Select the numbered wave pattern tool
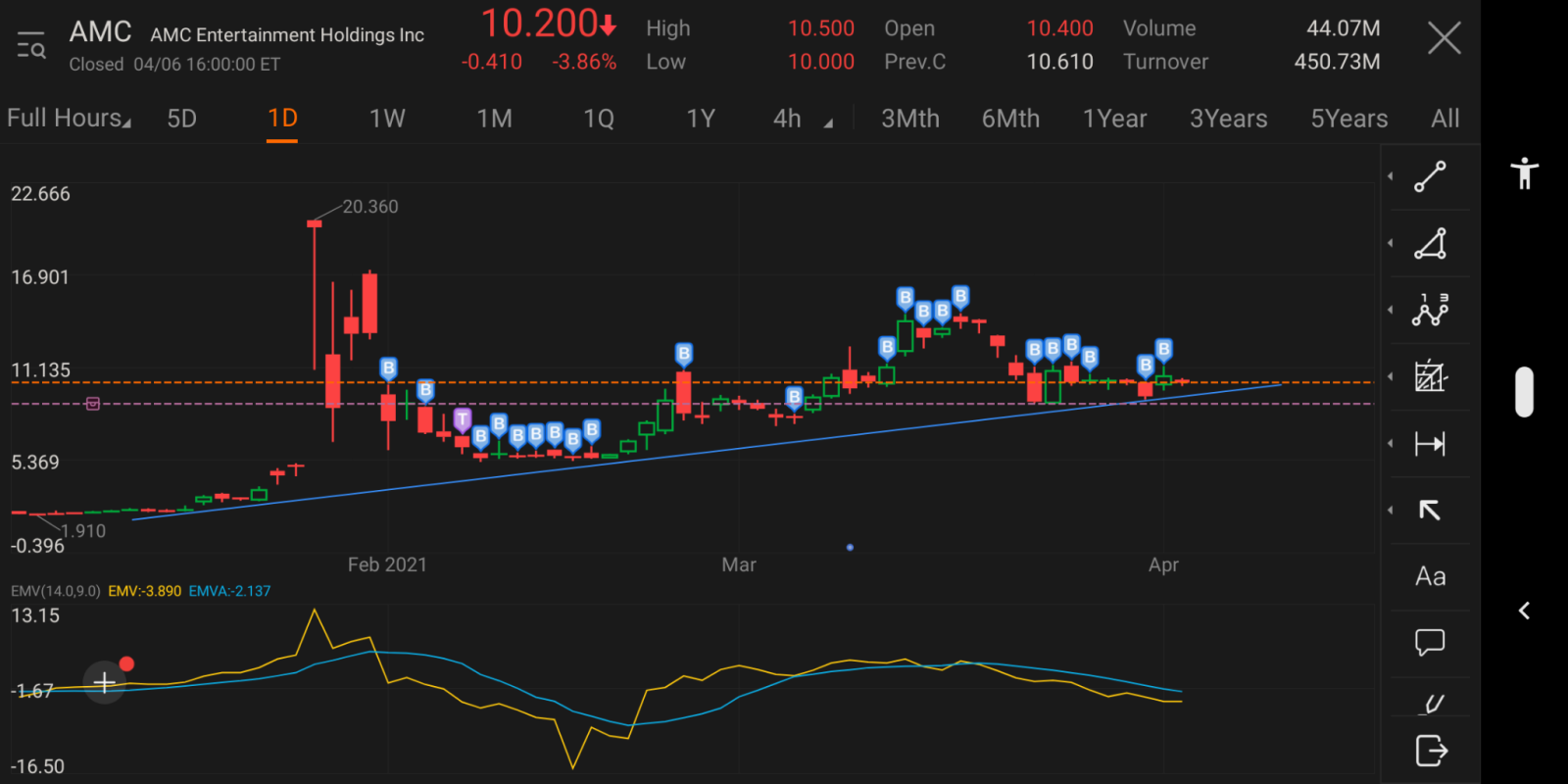Viewport: 1568px width, 784px height. pyautogui.click(x=1430, y=311)
